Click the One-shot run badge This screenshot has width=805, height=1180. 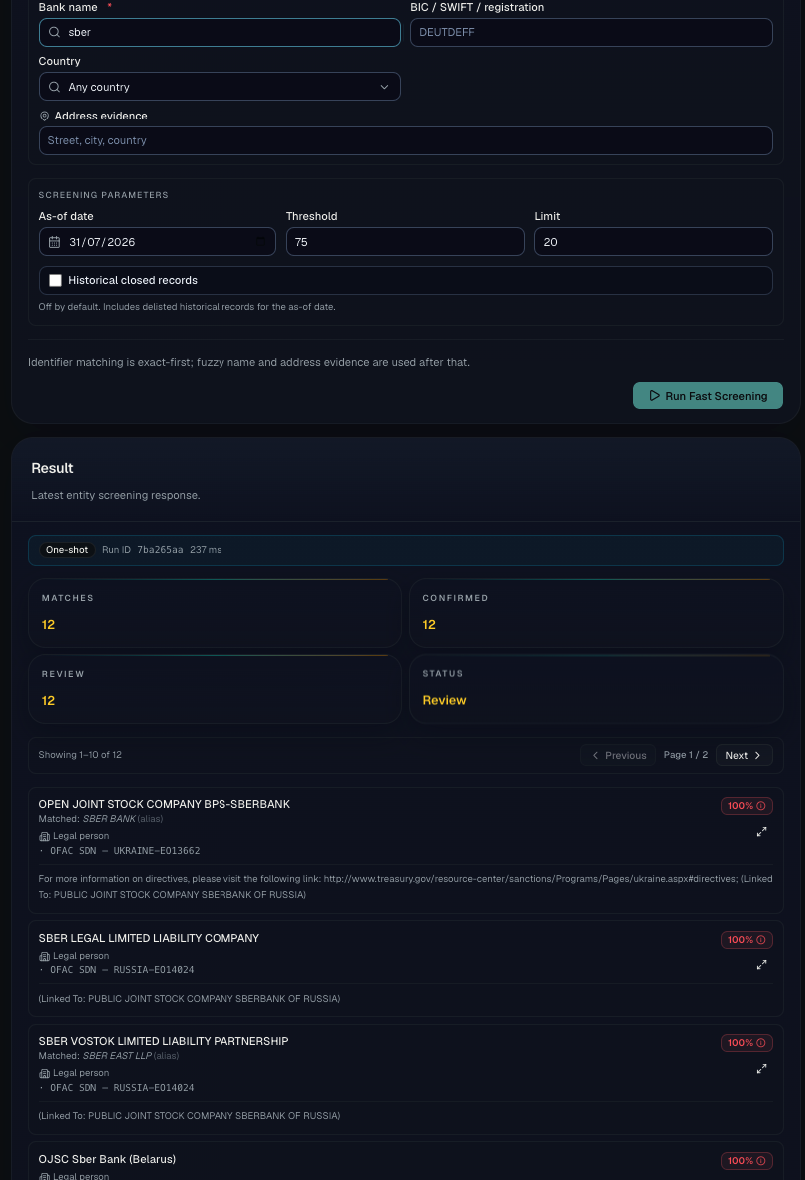[67, 550]
